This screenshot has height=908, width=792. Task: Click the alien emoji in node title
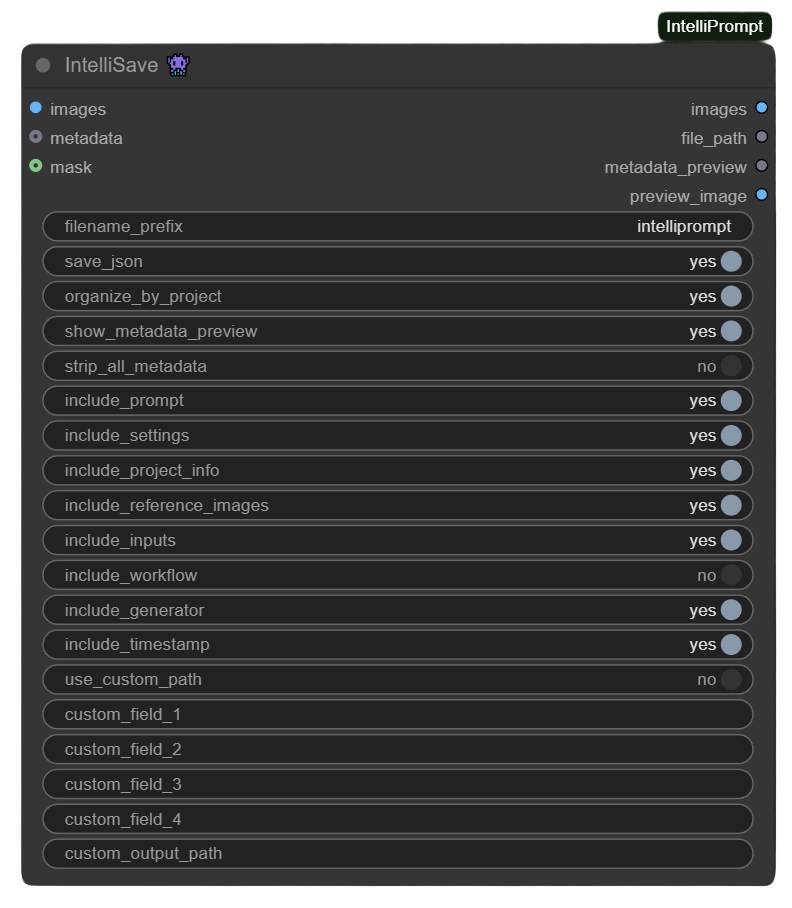pyautogui.click(x=179, y=66)
